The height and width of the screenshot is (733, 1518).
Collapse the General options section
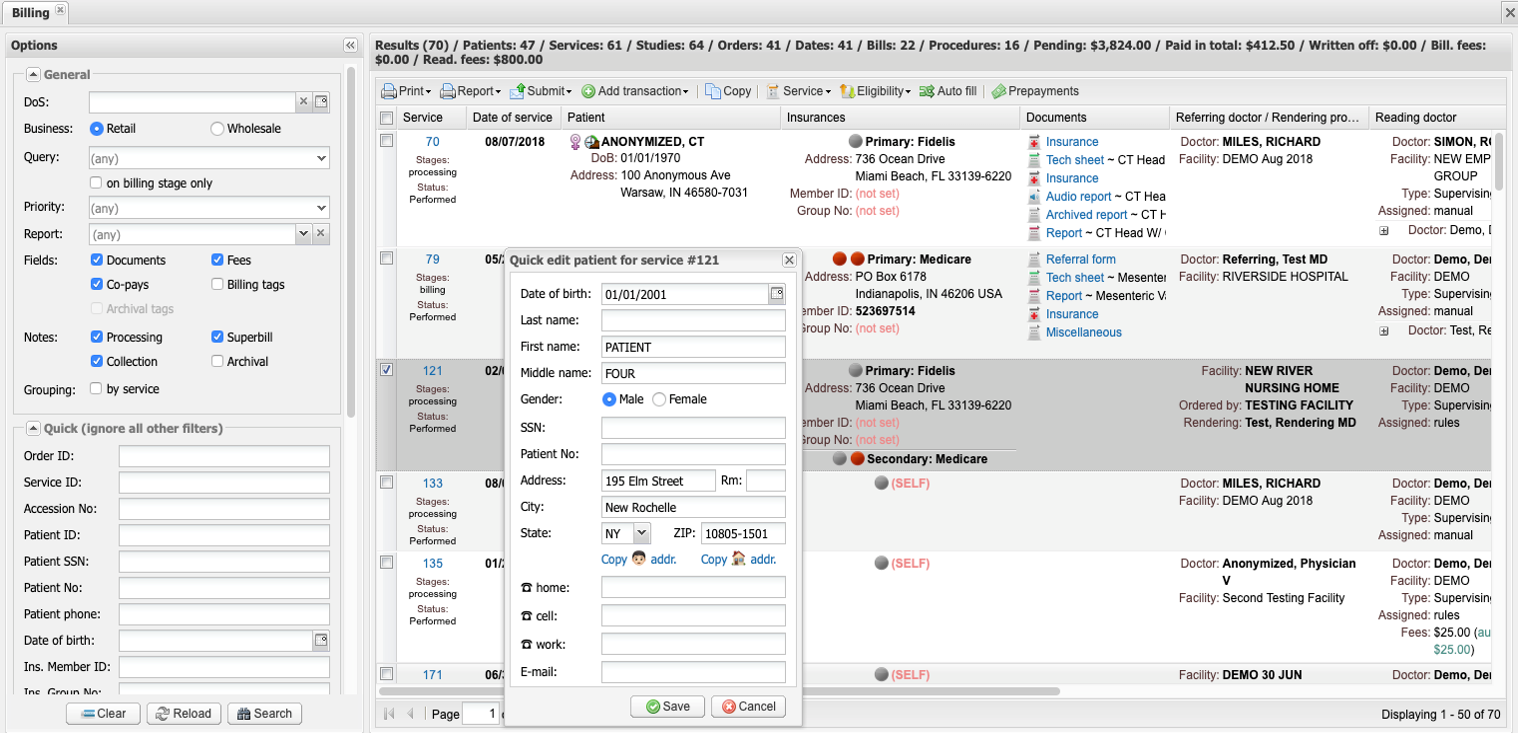33,74
